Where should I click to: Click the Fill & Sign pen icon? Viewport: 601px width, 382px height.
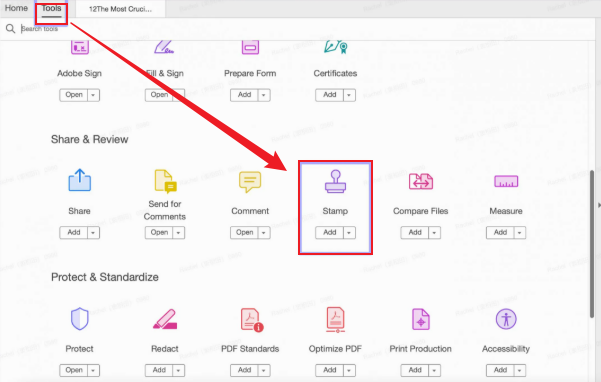[164, 48]
